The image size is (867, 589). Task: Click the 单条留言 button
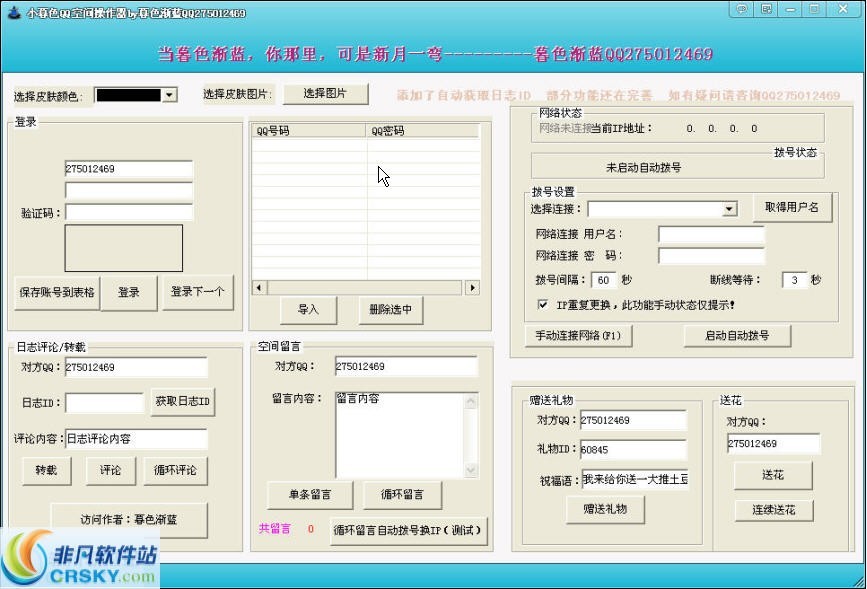click(310, 495)
